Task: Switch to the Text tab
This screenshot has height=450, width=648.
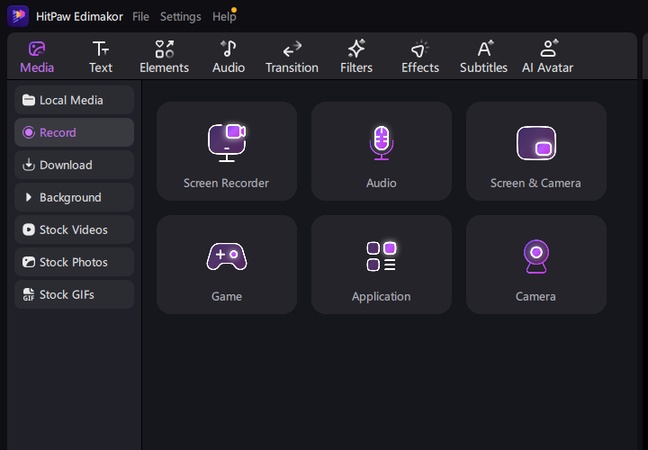Action: click(100, 57)
